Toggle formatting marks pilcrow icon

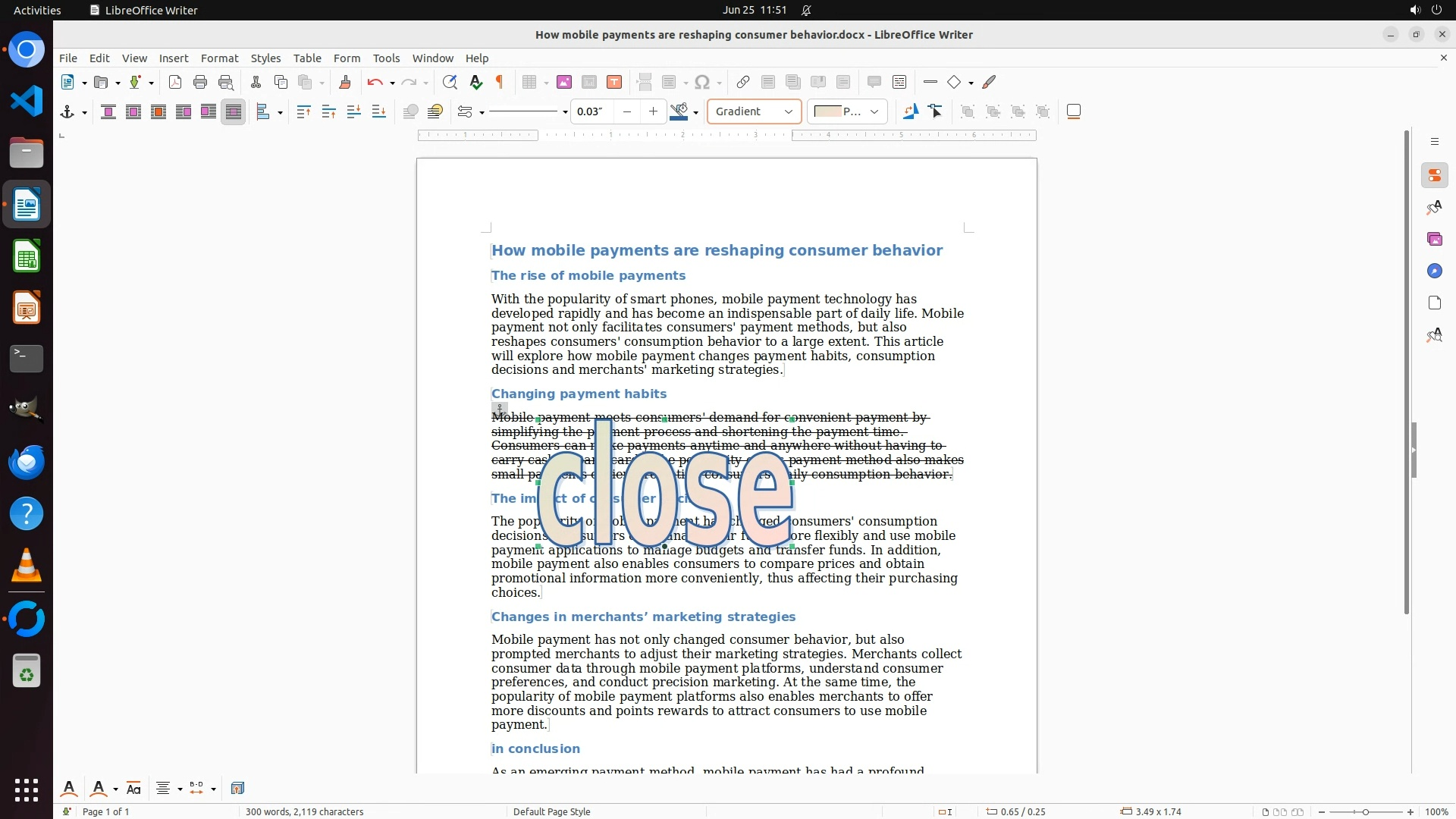[x=500, y=82]
